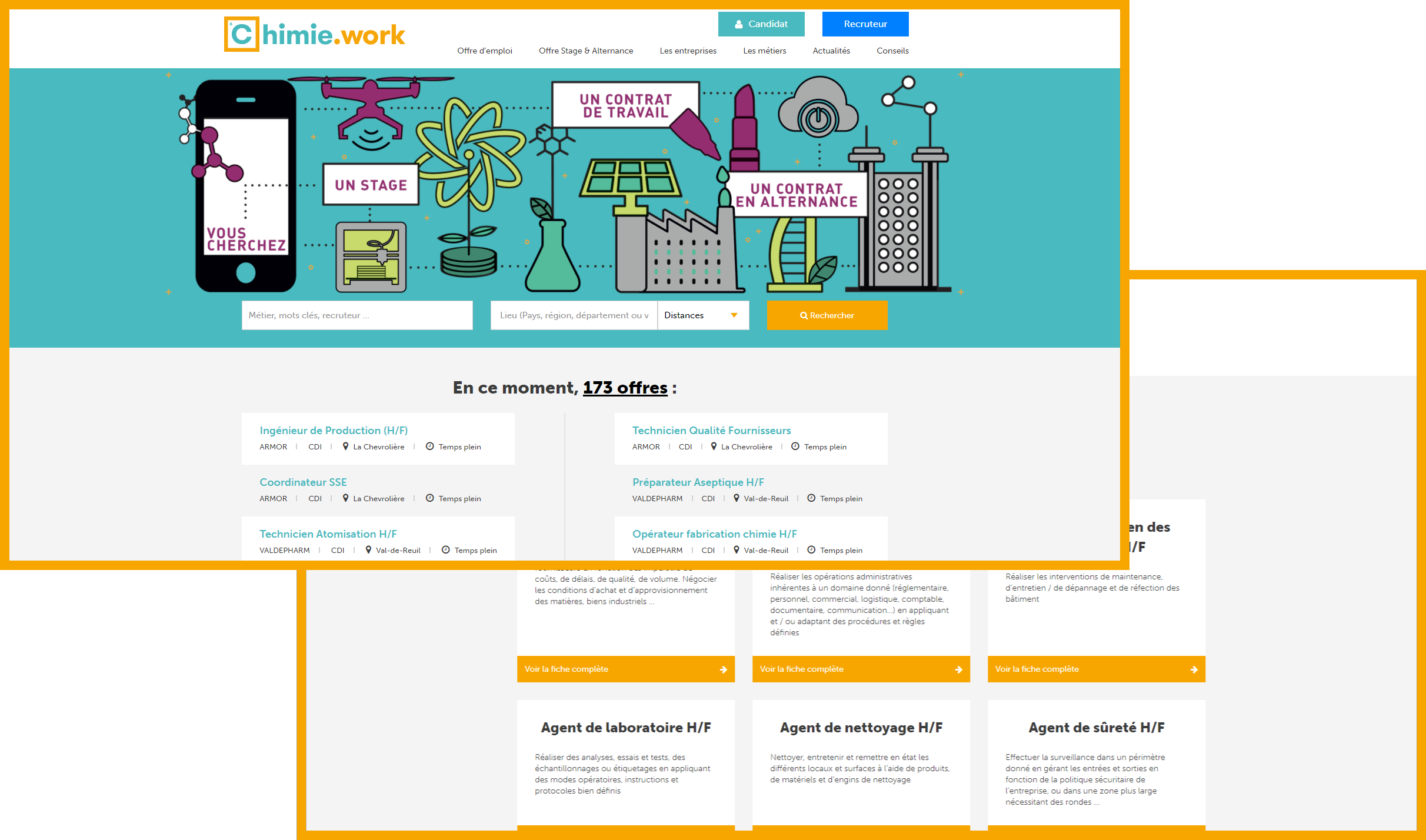The image size is (1426, 840).
Task: Click UN STAGE sign in banner
Action: (x=371, y=185)
